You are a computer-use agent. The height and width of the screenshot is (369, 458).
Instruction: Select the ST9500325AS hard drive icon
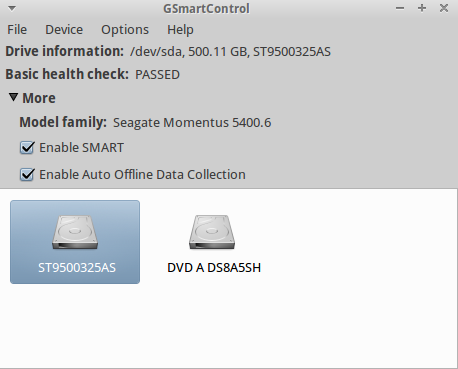click(75, 232)
